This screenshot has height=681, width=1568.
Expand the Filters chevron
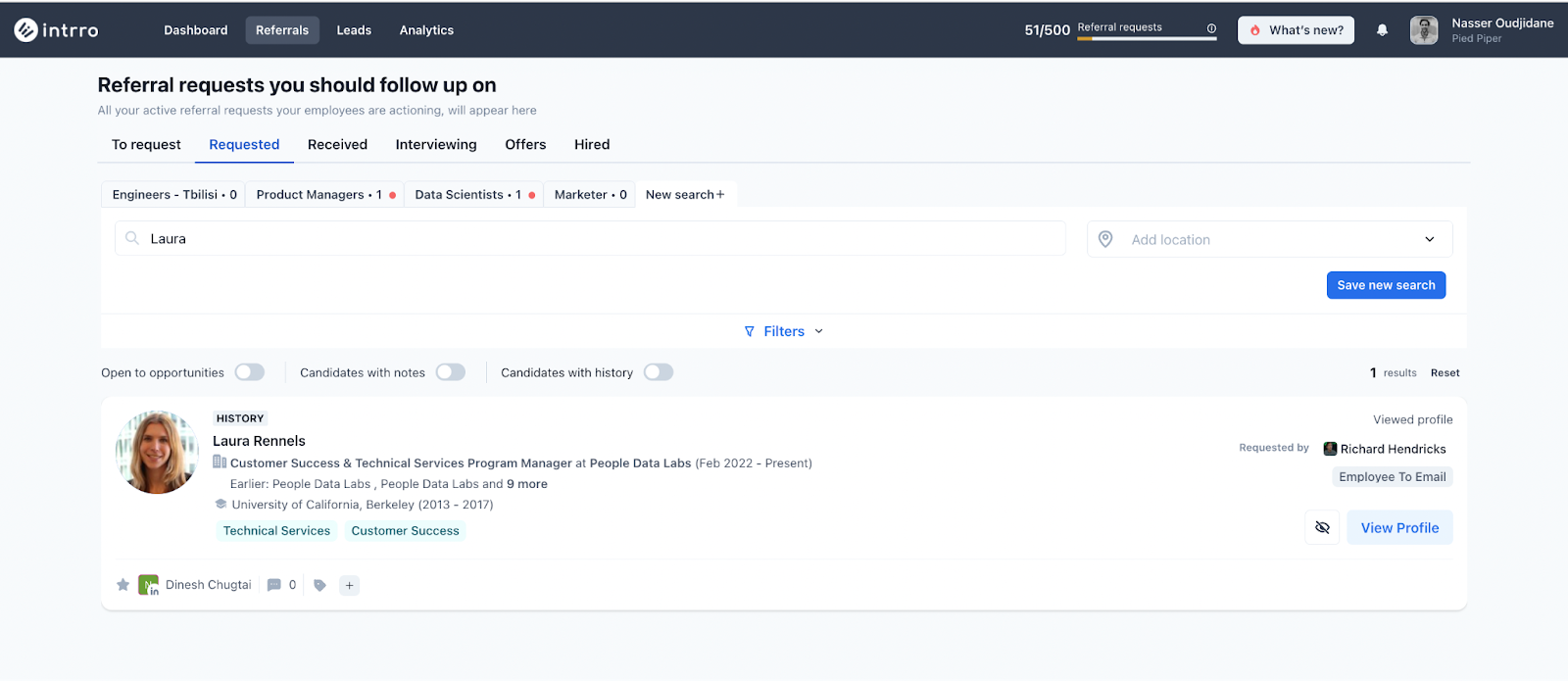(x=819, y=331)
